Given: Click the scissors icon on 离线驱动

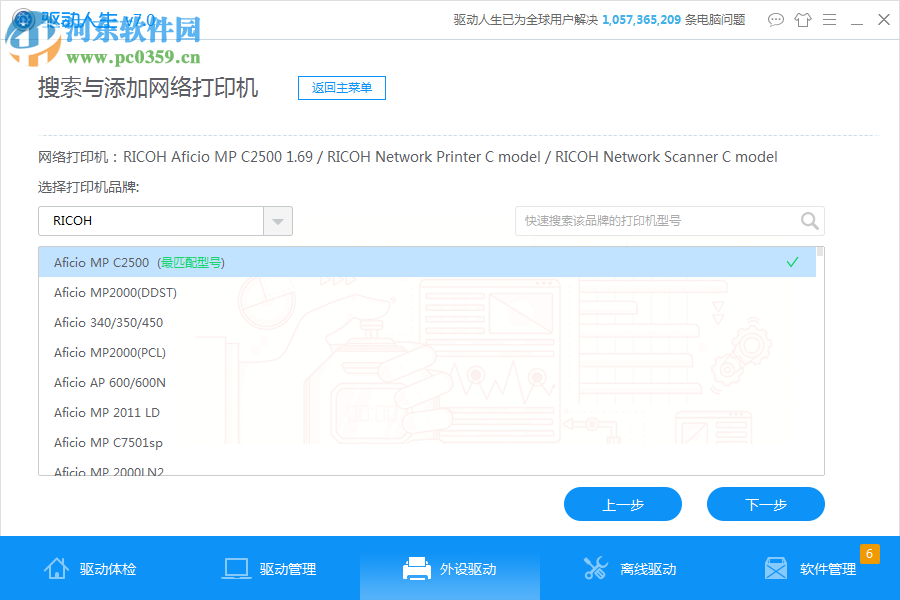Looking at the screenshot, I should coord(595,567).
